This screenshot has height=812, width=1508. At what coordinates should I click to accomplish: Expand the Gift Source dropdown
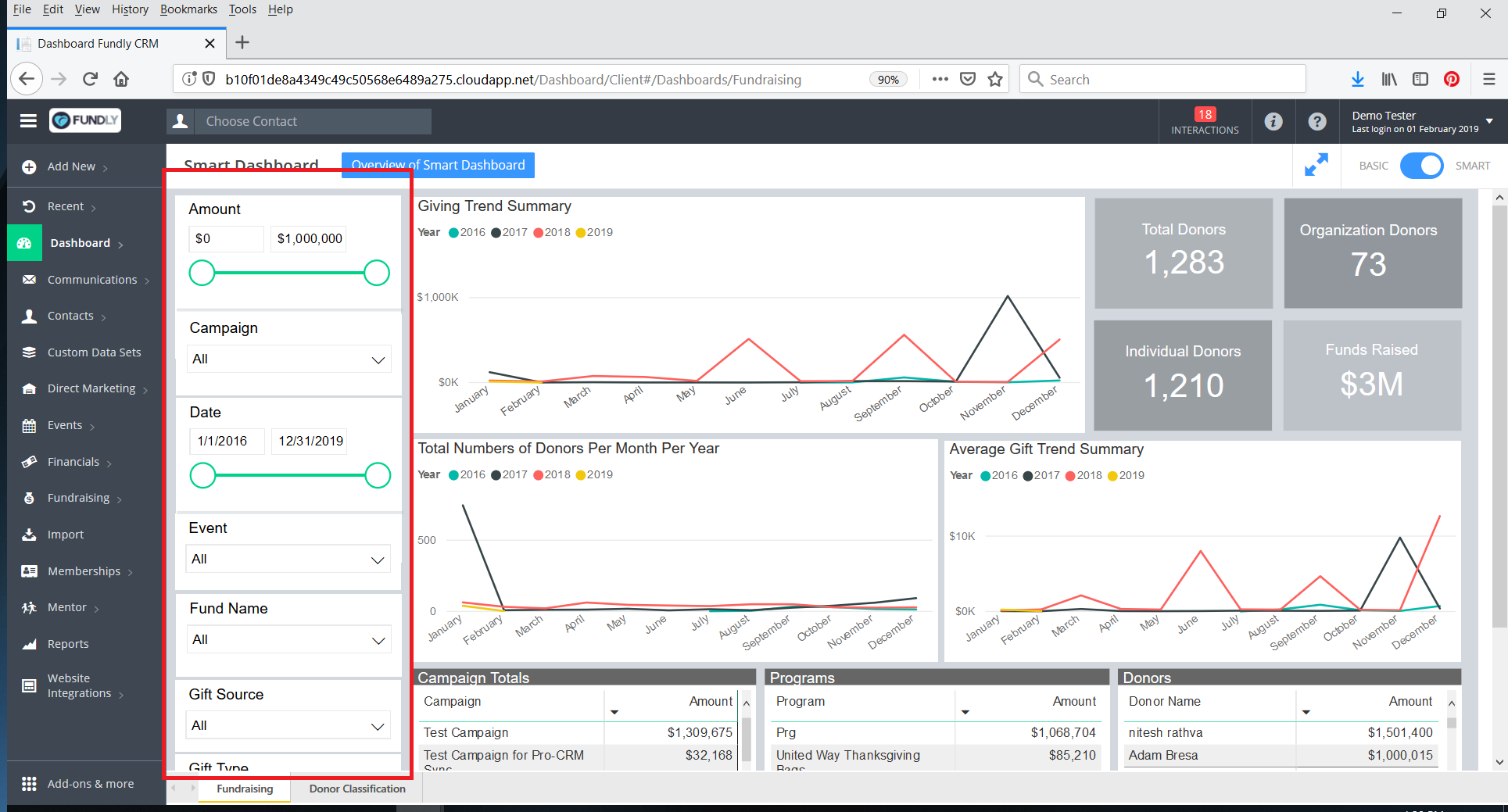pos(288,726)
